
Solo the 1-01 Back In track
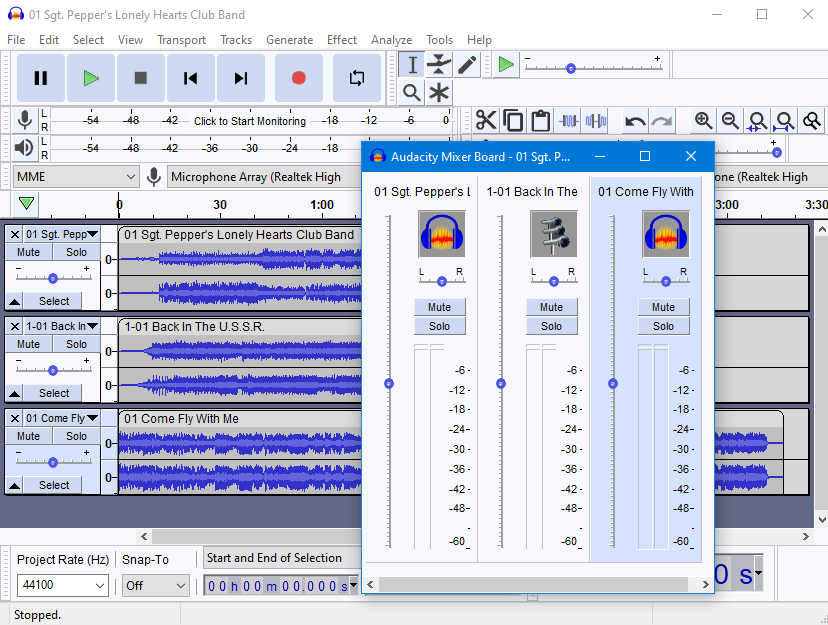click(76, 344)
